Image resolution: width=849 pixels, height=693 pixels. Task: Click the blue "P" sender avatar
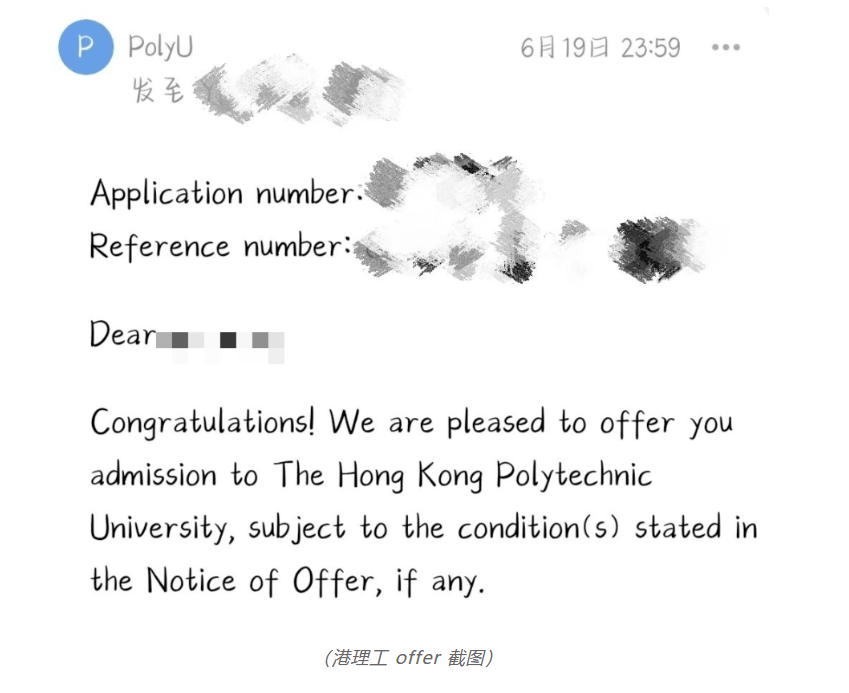pyautogui.click(x=86, y=47)
